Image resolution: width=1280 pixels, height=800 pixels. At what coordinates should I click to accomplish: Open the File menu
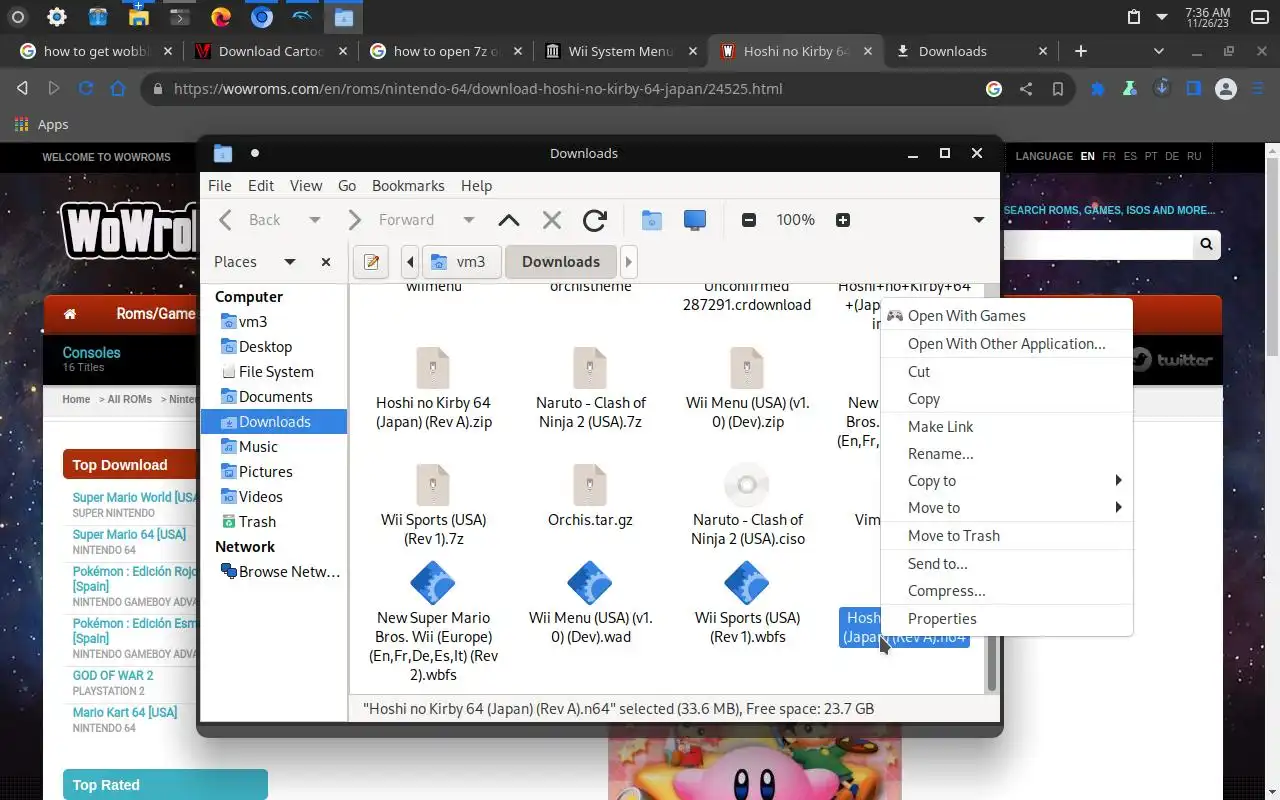pos(220,186)
